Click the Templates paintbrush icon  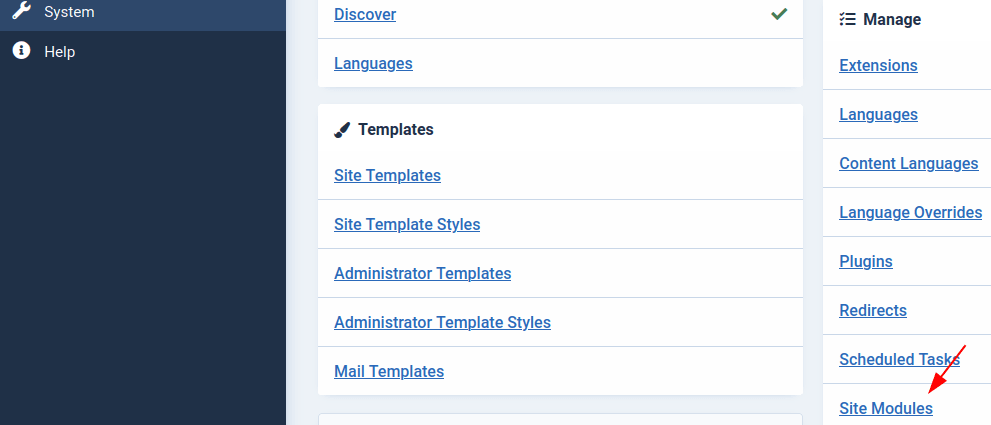343,130
